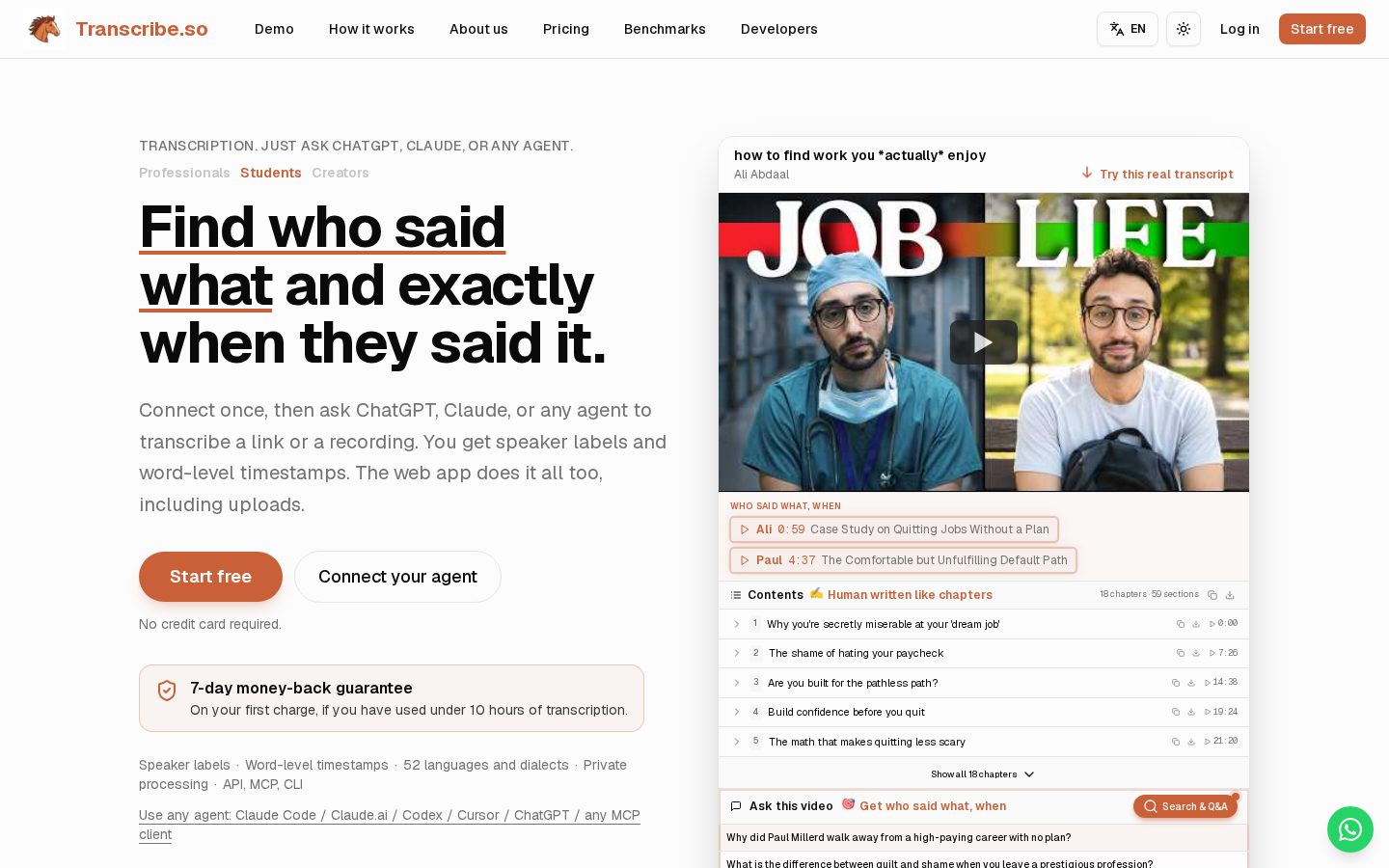Screen dimensions: 1389x868
Task: Jump to 7:26 timestamp of chapter 2
Action: [x=1223, y=653]
